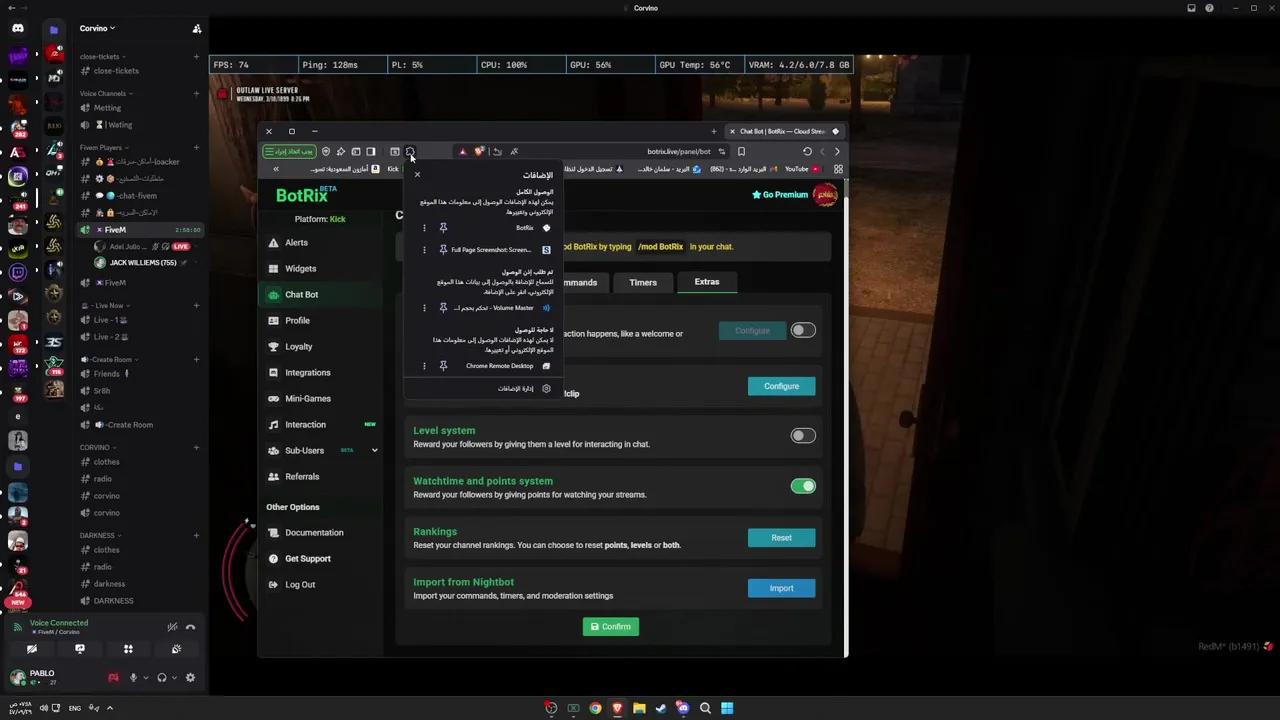This screenshot has width=1280, height=720.
Task: Open more options for Volume Master extension
Action: coord(424,308)
